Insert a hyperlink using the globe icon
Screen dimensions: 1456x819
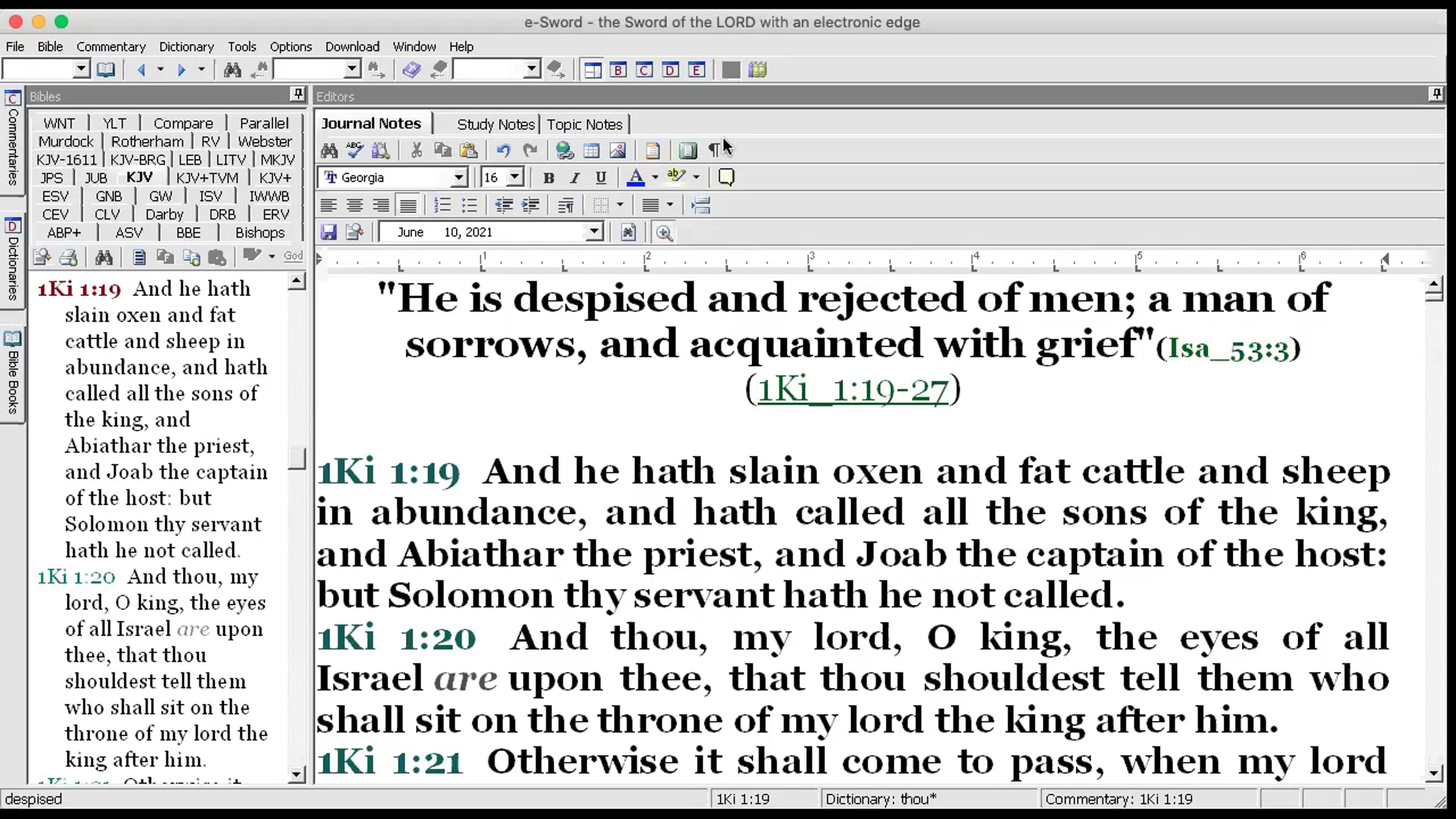tap(564, 150)
